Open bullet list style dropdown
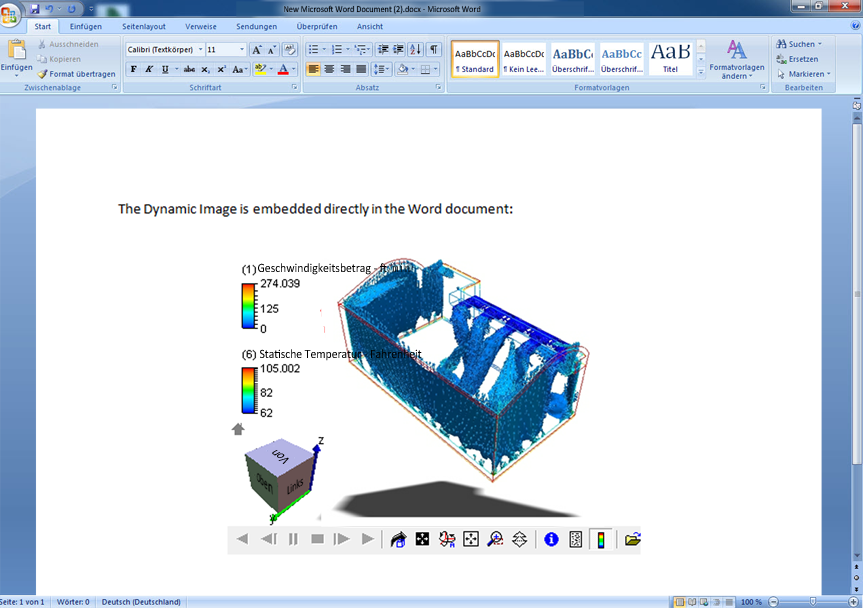This screenshot has height=608, width=863. 324,50
